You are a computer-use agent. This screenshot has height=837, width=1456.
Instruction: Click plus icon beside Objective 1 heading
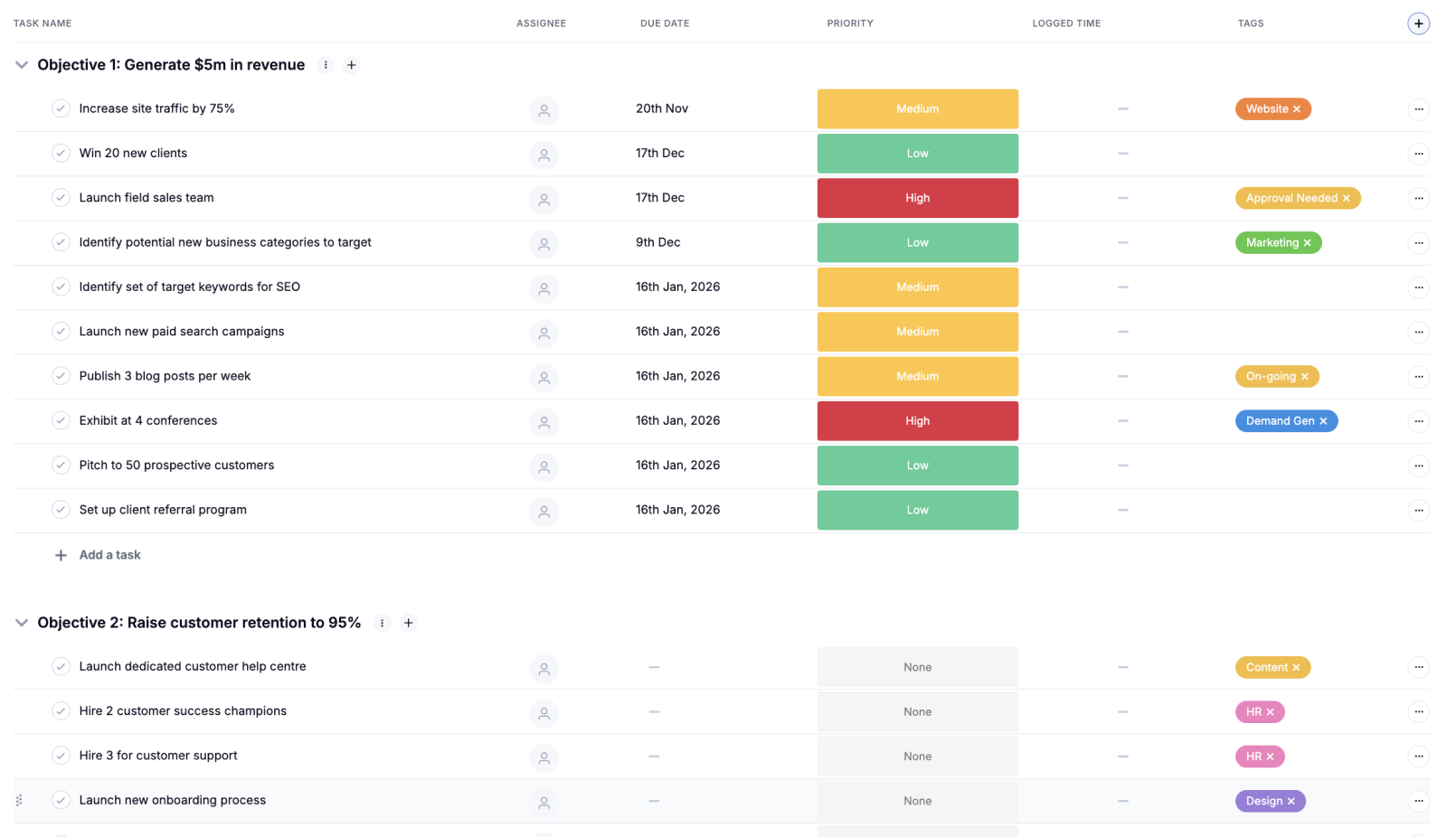(x=352, y=65)
